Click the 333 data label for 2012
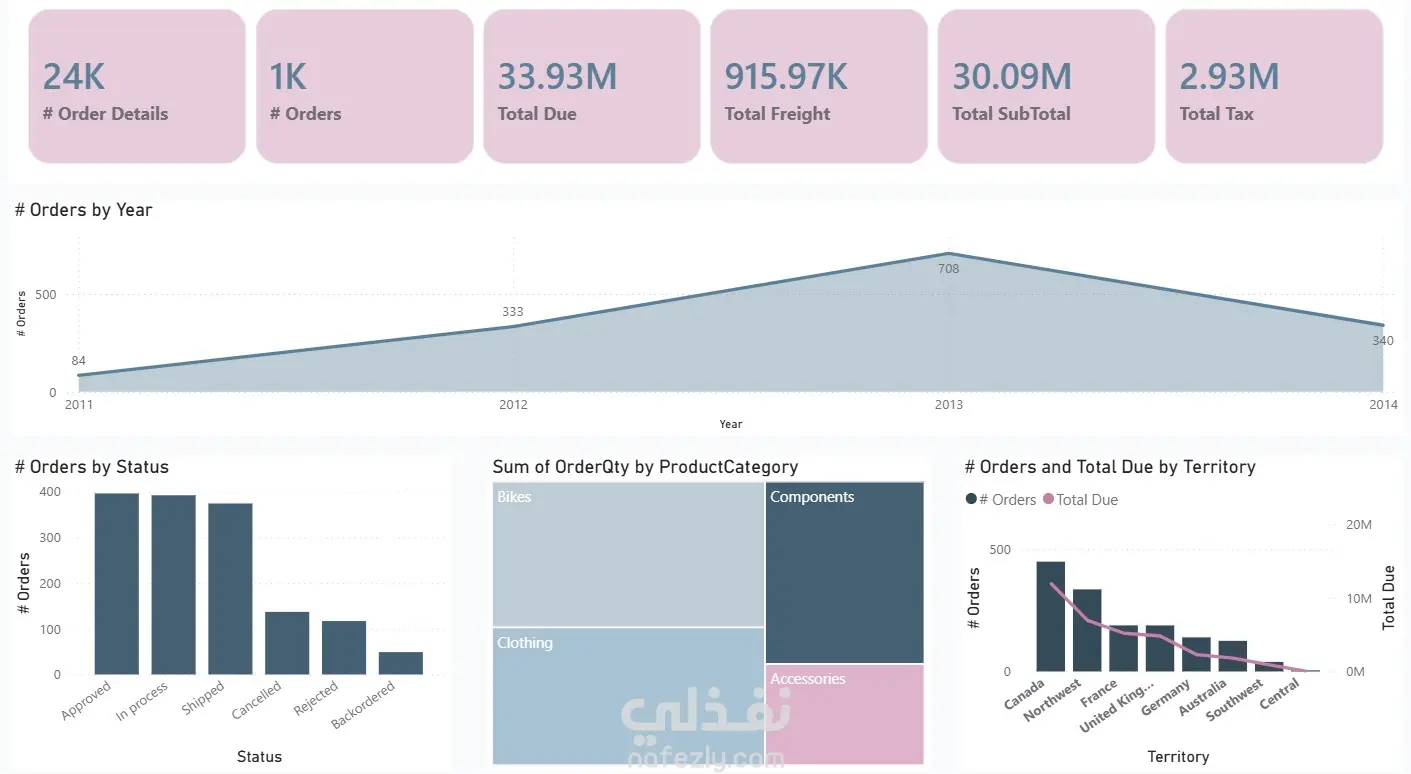Viewport: 1411px width, 774px height. click(x=513, y=312)
